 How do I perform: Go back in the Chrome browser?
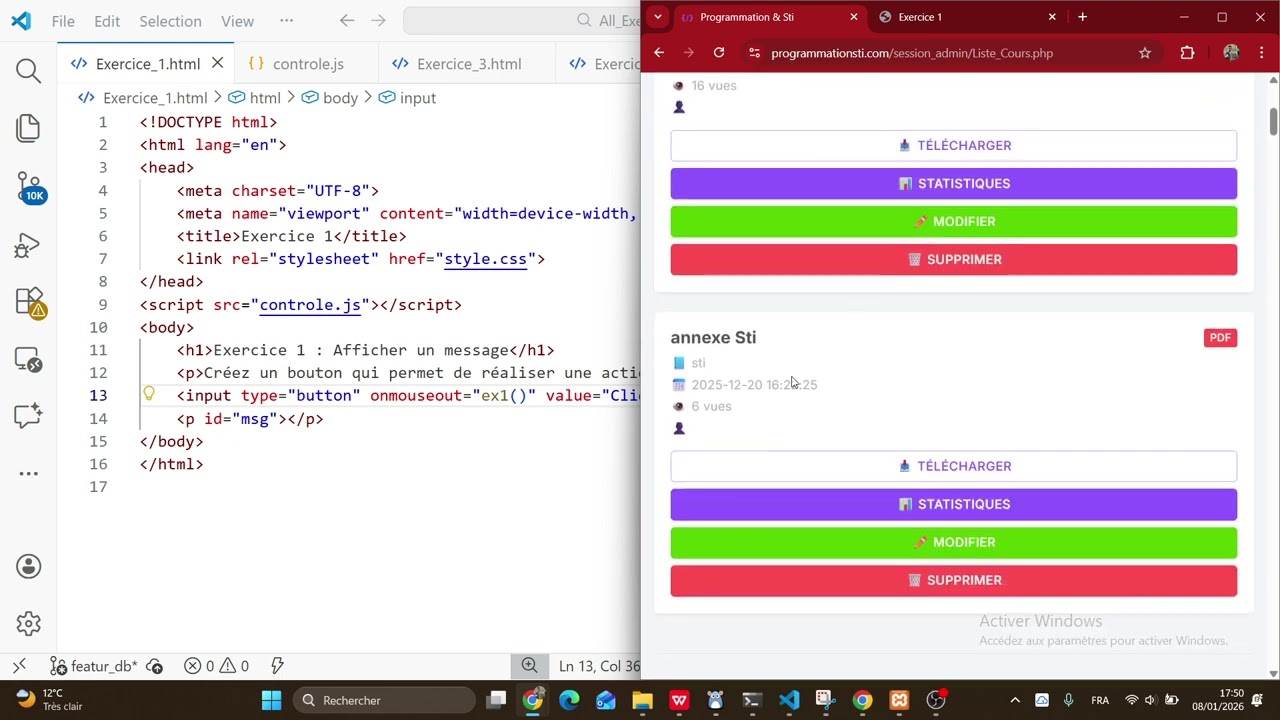click(659, 53)
